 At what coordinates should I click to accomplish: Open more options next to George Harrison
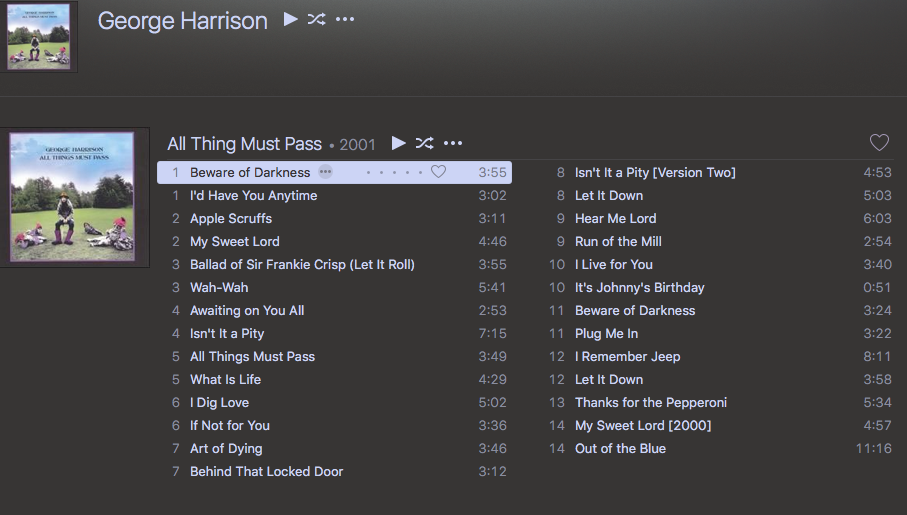(x=345, y=19)
